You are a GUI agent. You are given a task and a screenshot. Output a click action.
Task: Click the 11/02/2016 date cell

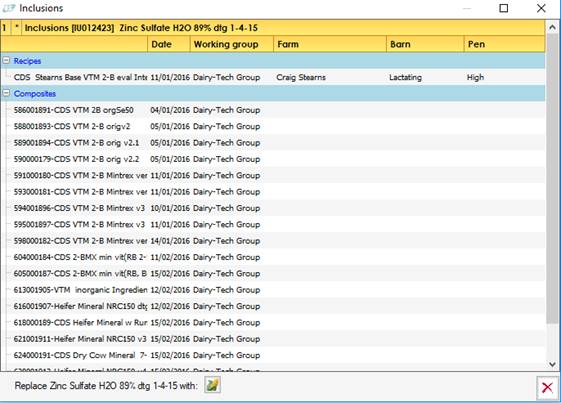pos(170,257)
